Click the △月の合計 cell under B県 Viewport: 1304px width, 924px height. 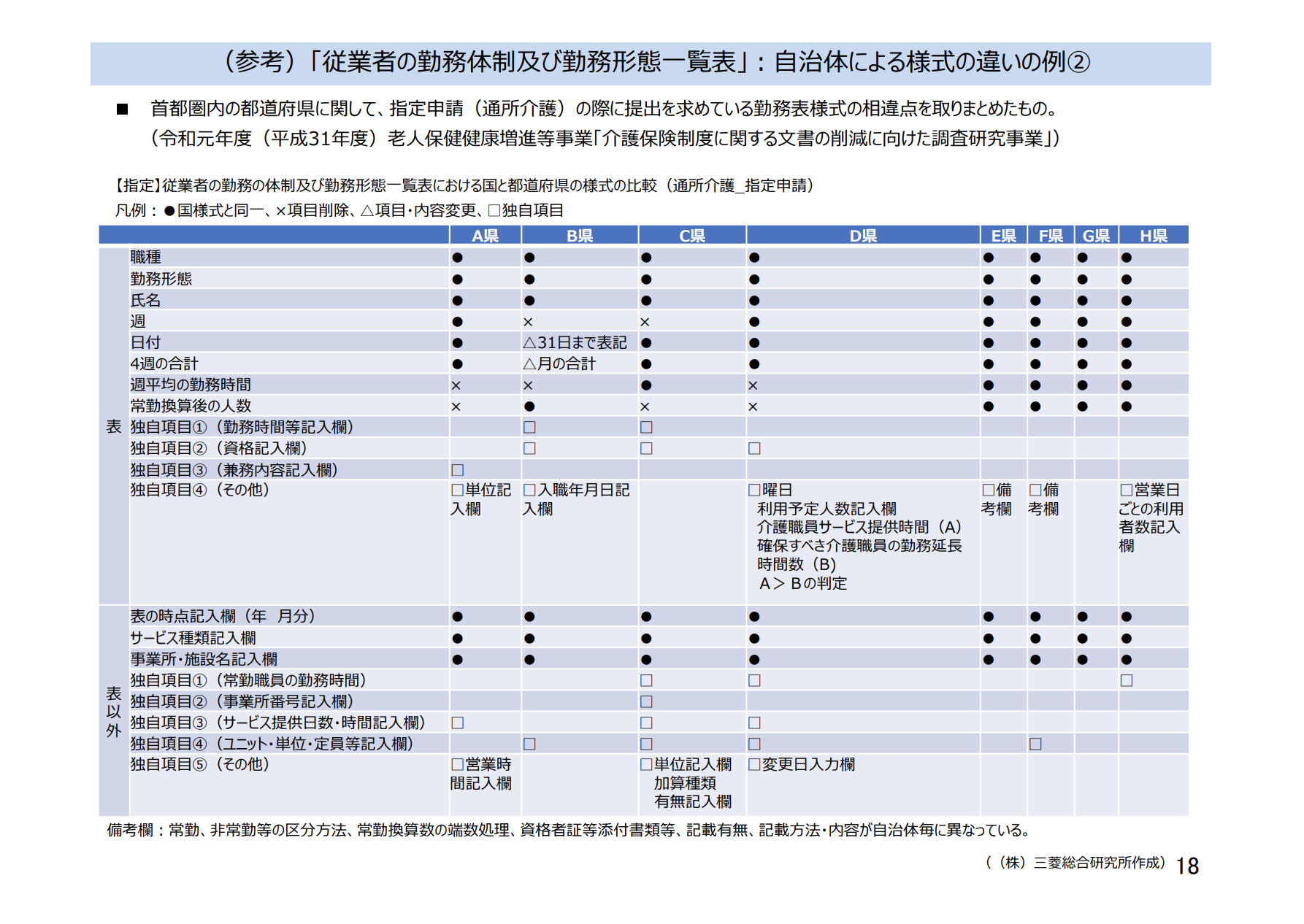coord(559,363)
